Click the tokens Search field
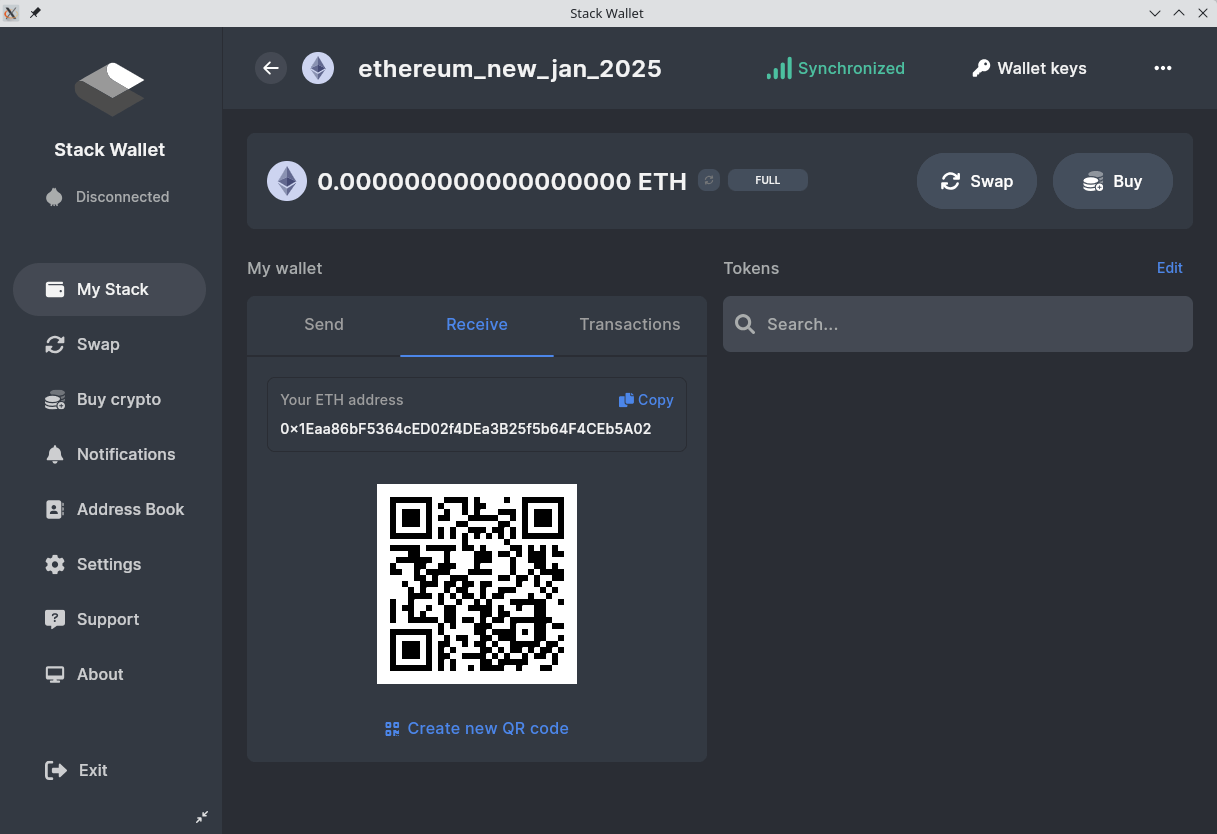 (957, 324)
